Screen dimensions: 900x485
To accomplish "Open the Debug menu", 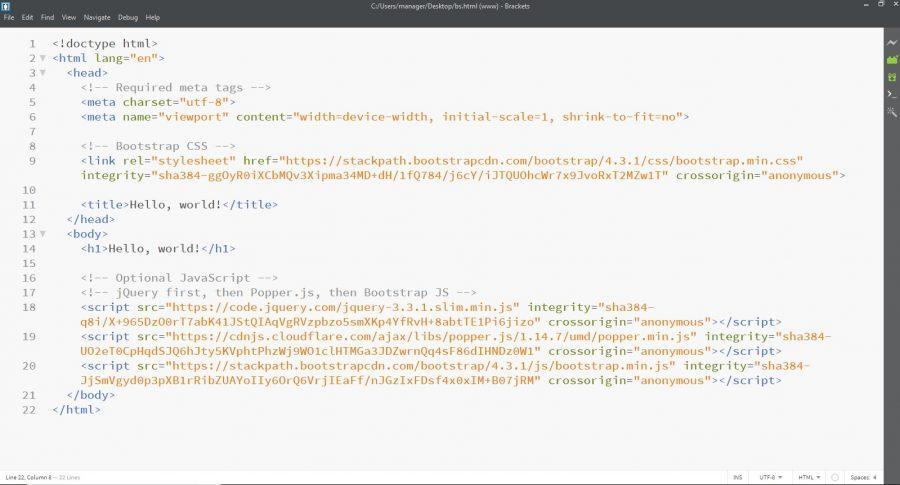I will click(x=128, y=18).
